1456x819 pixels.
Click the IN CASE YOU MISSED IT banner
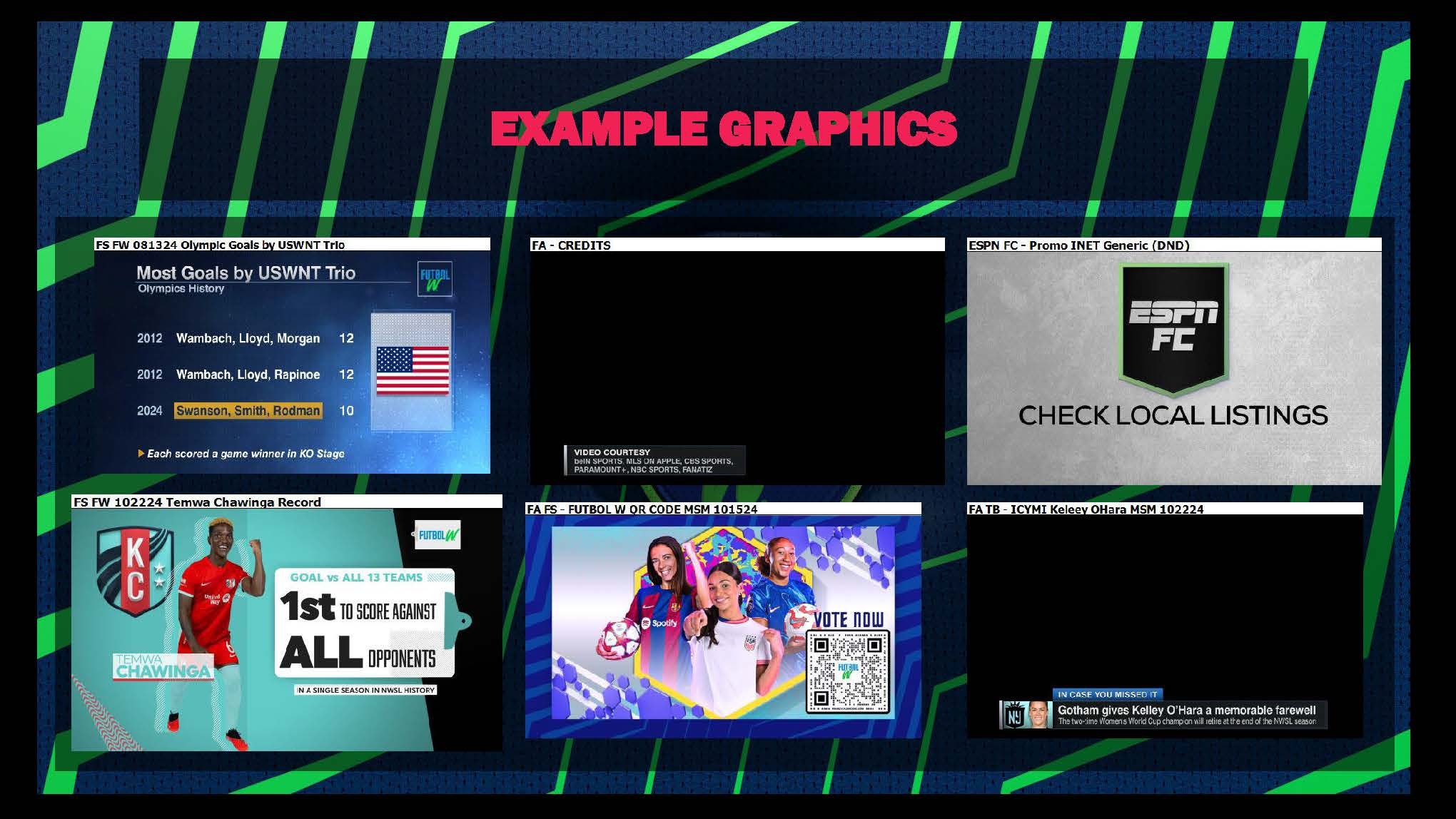tap(1107, 694)
